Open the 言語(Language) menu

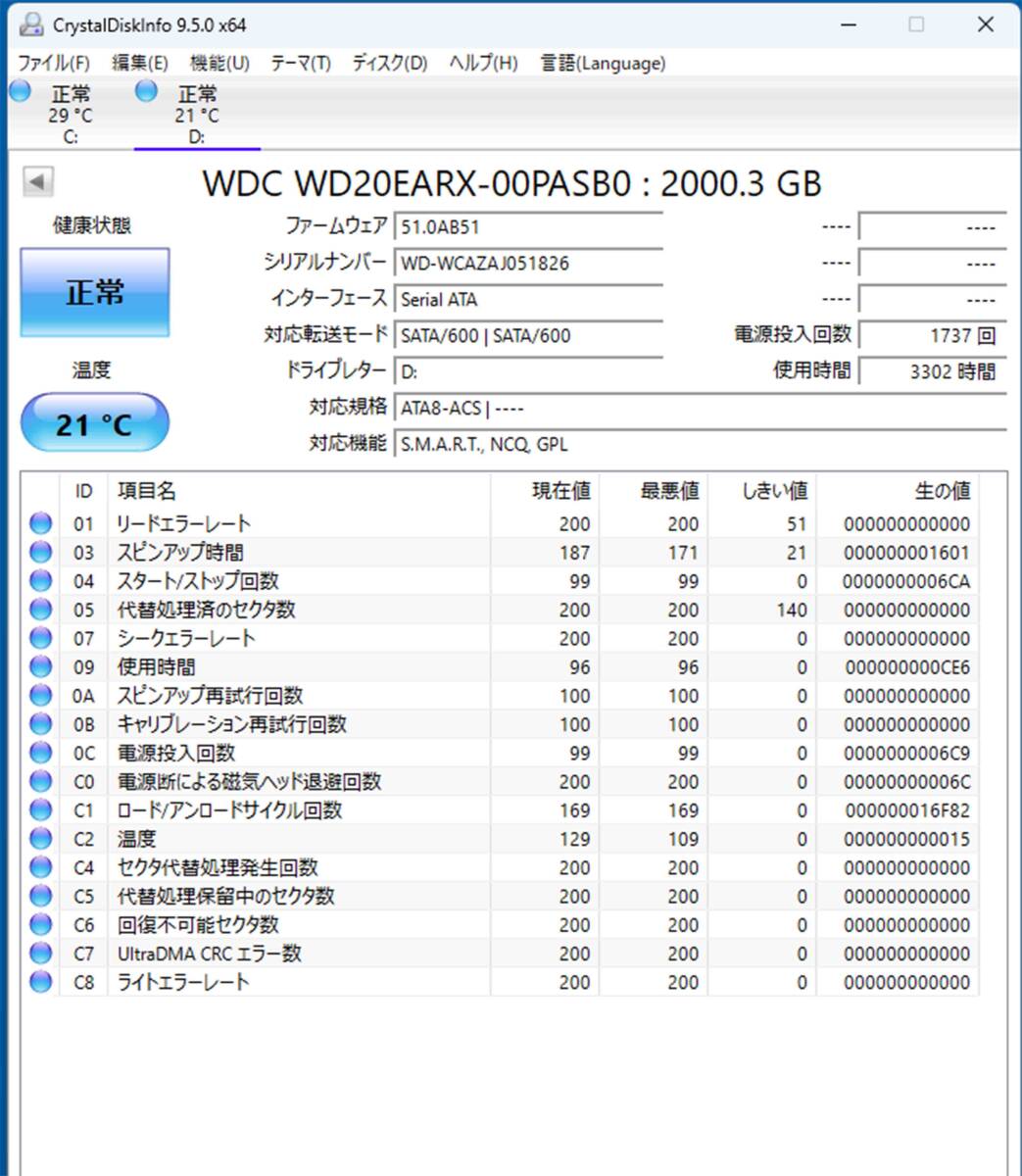click(x=603, y=63)
